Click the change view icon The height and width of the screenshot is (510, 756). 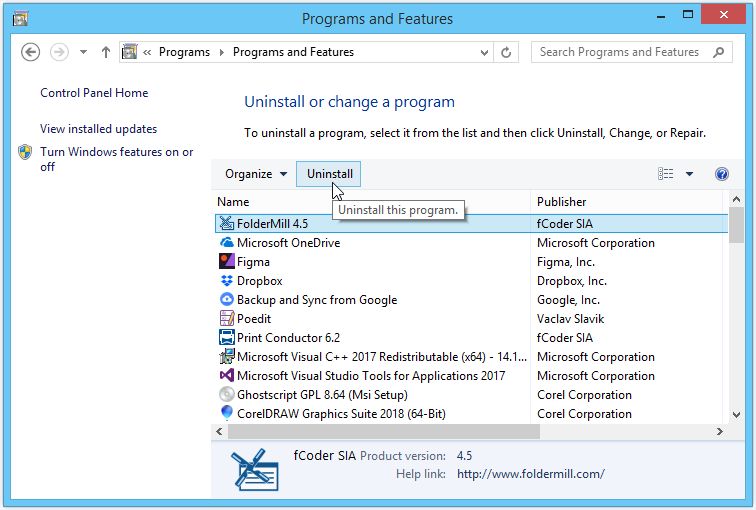(x=665, y=174)
